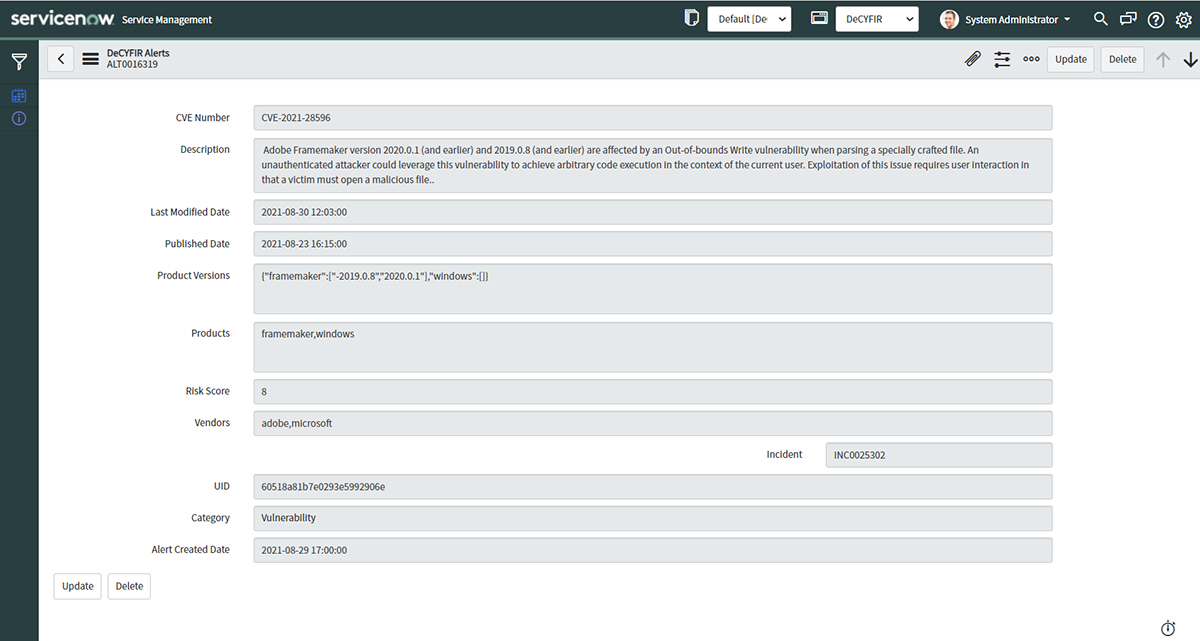Click the bottom Delete button
This screenshot has height=641, width=1200.
point(129,586)
